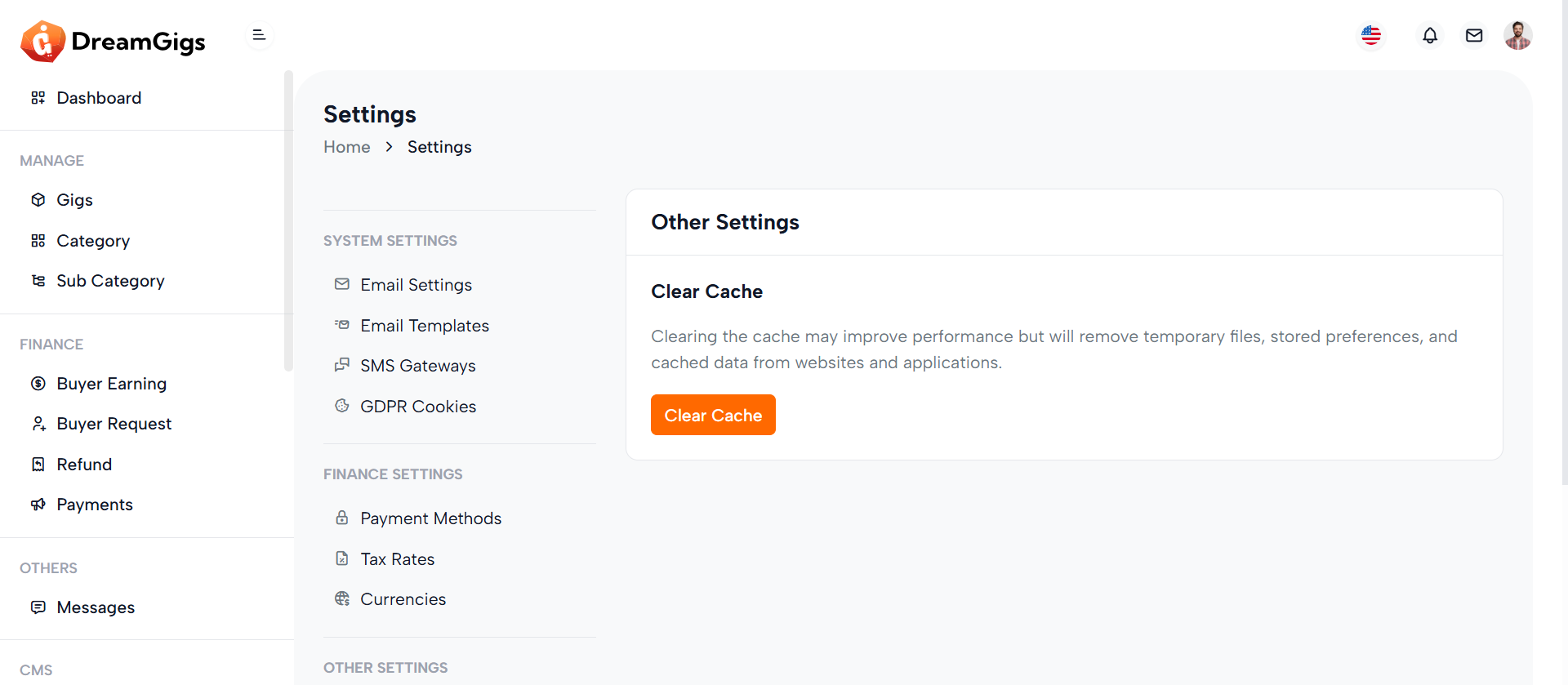1568x685 pixels.
Task: Select Email Templates settings item
Action: (x=424, y=326)
